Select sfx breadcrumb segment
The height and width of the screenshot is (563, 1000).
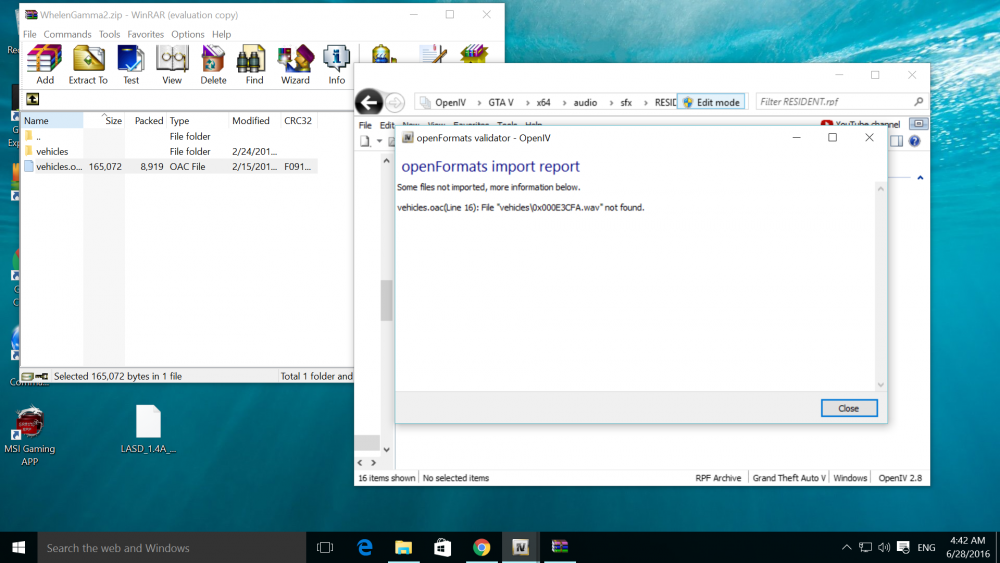tap(626, 102)
